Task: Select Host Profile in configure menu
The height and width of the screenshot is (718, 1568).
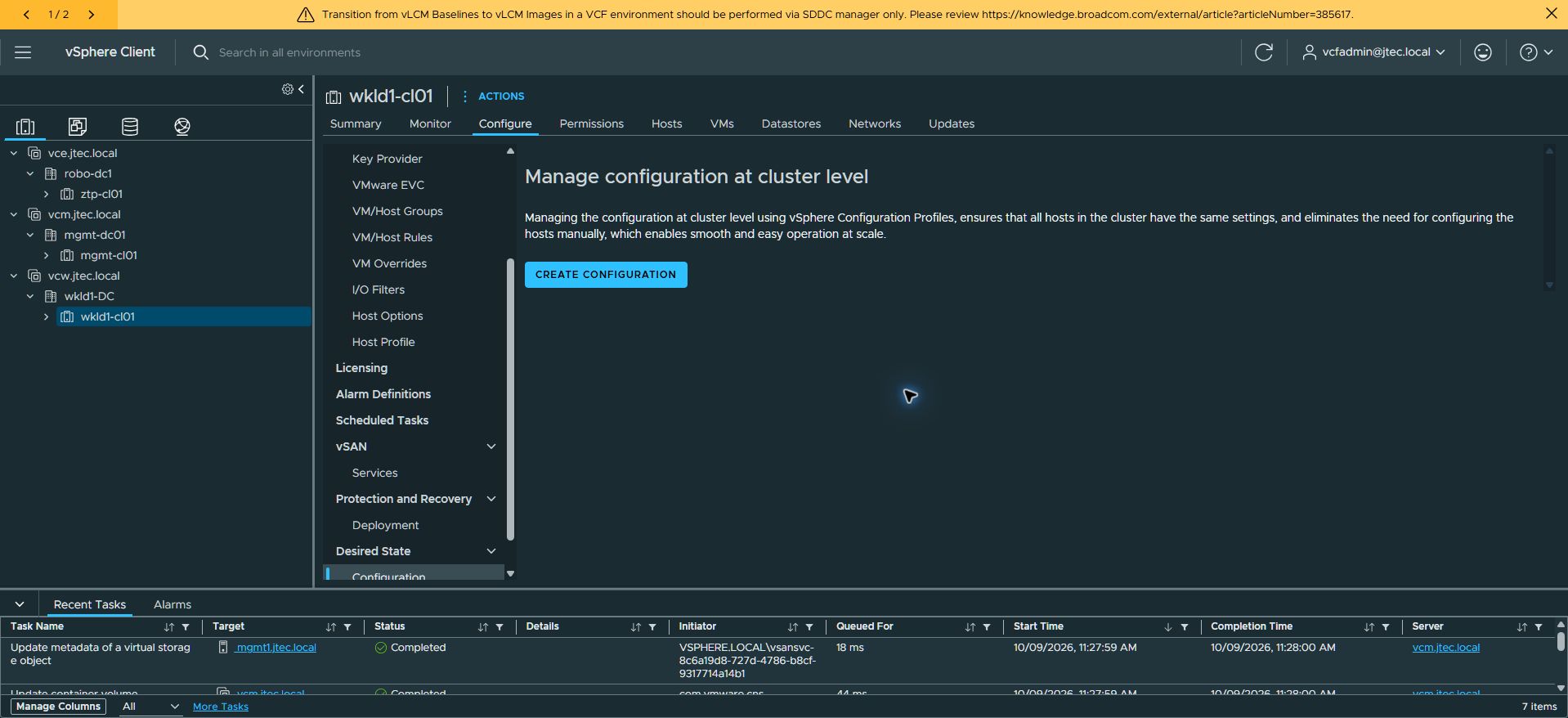Action: point(383,342)
